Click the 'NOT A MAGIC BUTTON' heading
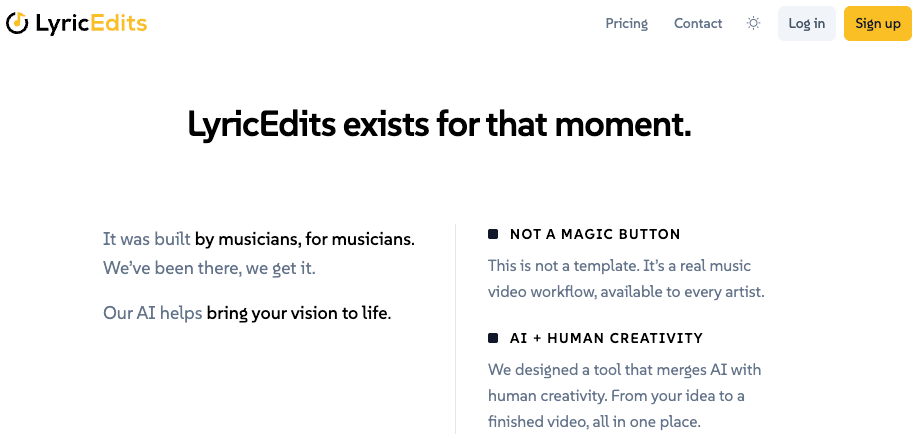This screenshot has width=922, height=447. tap(595, 234)
